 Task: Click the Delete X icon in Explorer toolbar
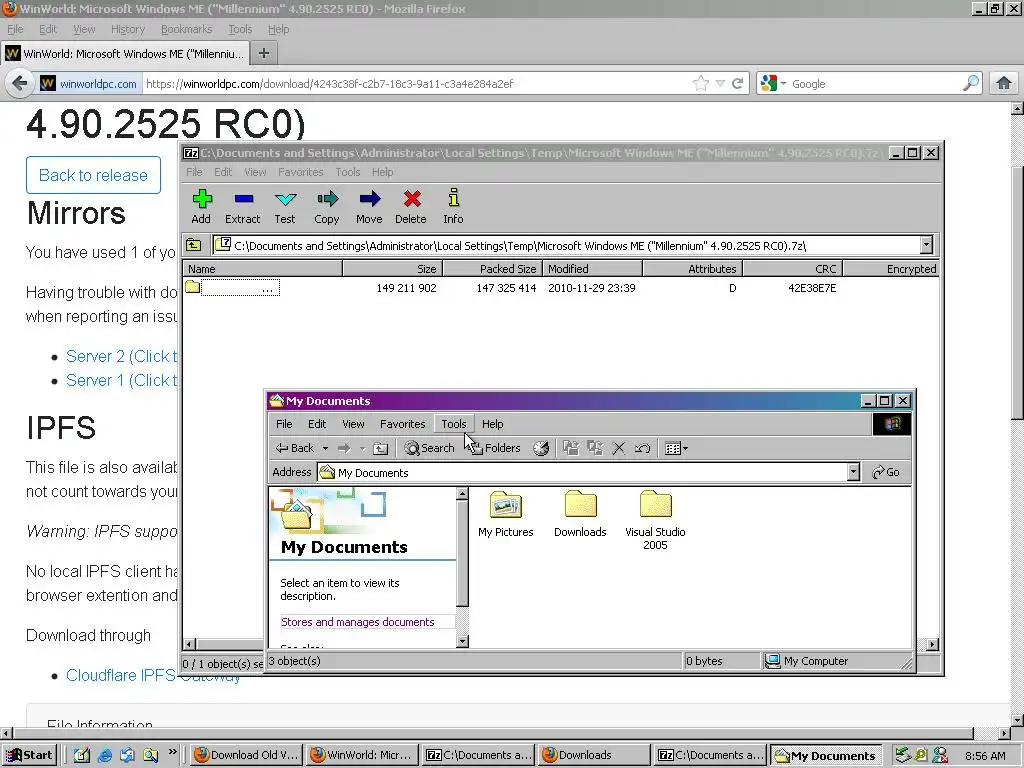click(618, 448)
